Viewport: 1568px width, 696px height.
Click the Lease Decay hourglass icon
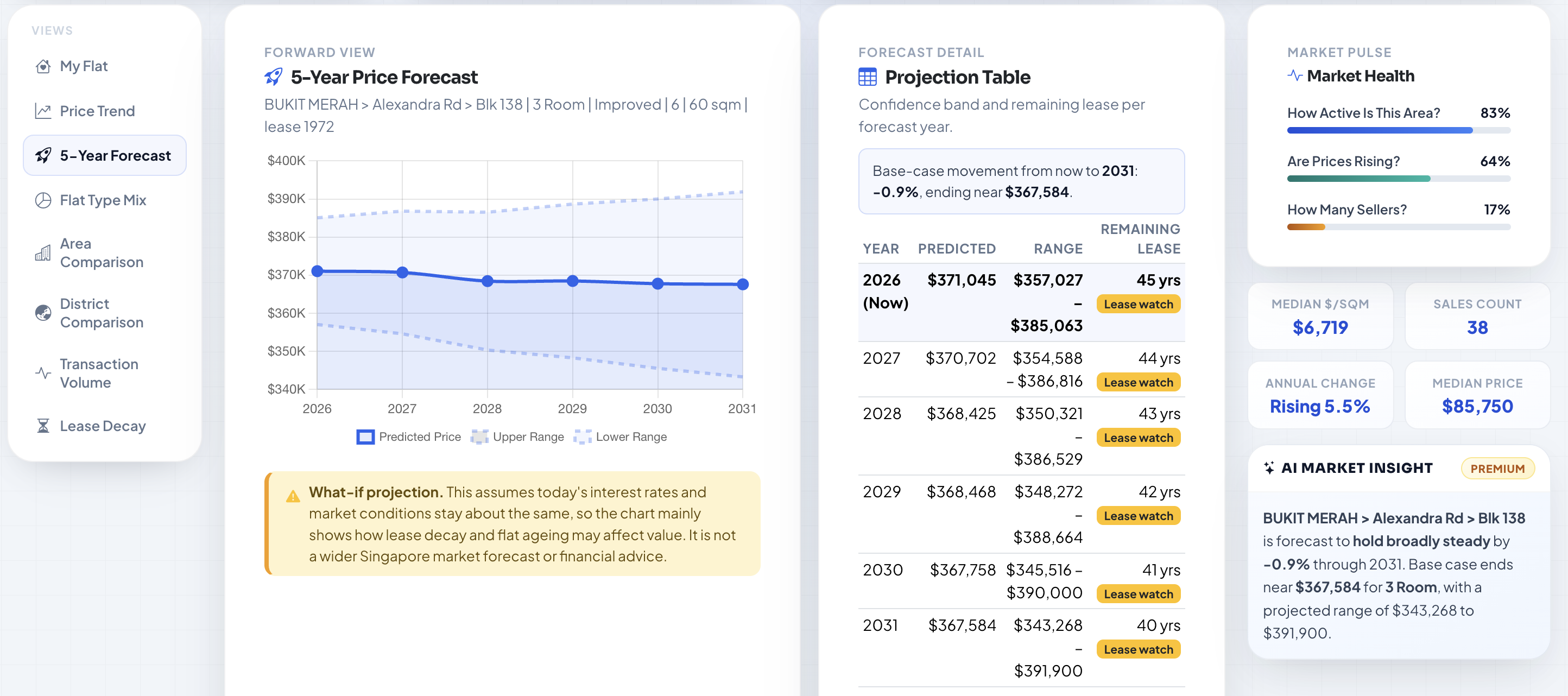tap(43, 426)
